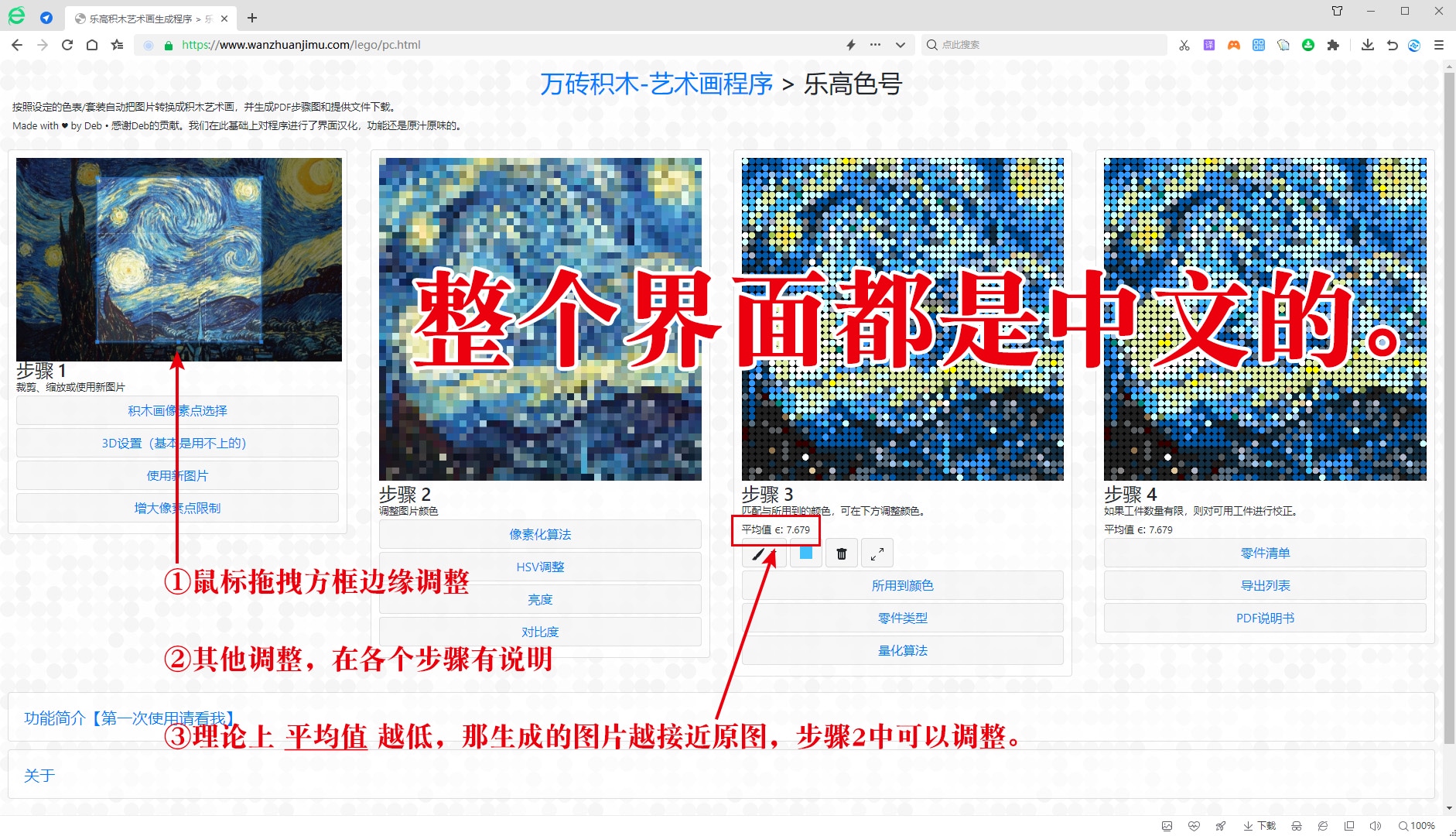
Task: Open the QR code extension icon
Action: pyautogui.click(x=1259, y=45)
